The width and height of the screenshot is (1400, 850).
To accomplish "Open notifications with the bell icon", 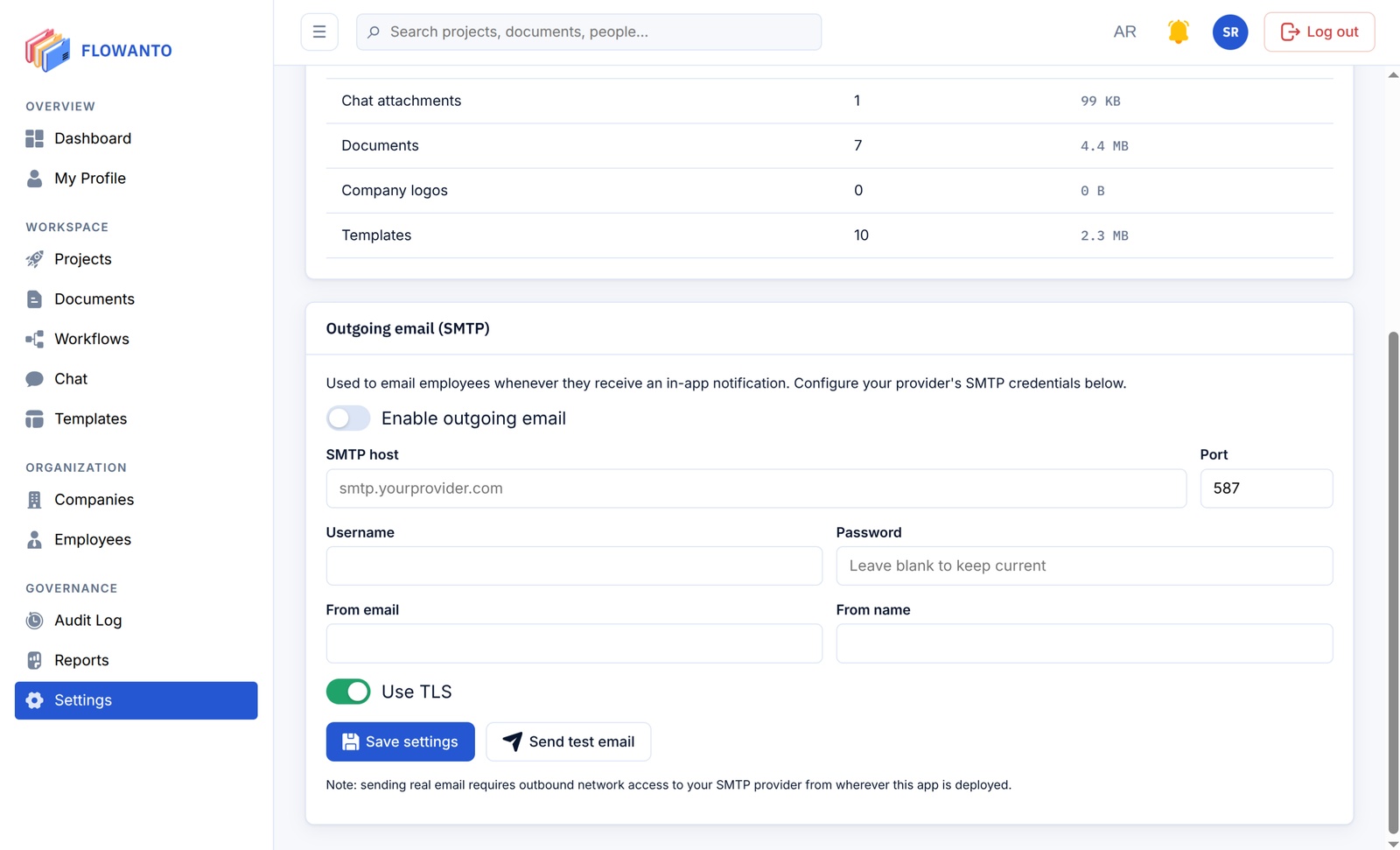I will [x=1179, y=32].
